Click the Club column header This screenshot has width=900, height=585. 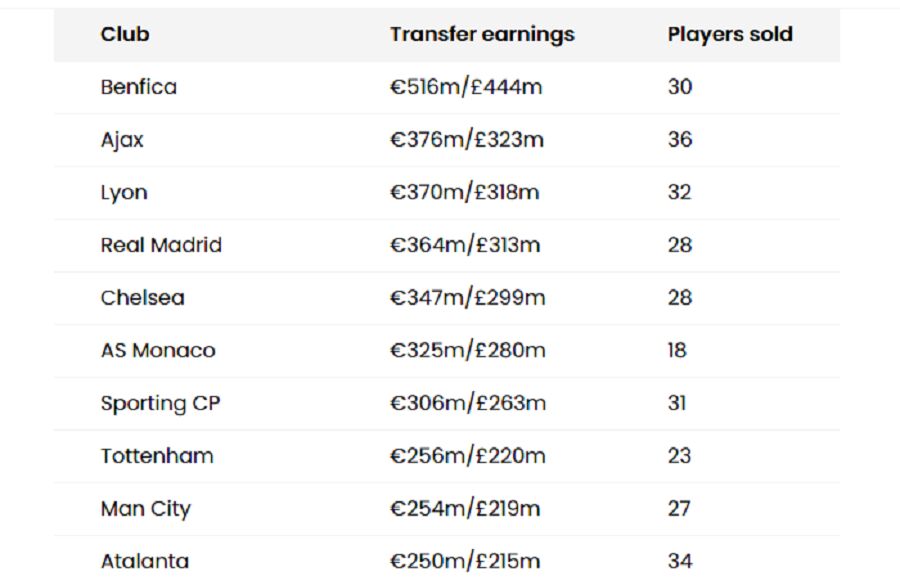coord(125,34)
